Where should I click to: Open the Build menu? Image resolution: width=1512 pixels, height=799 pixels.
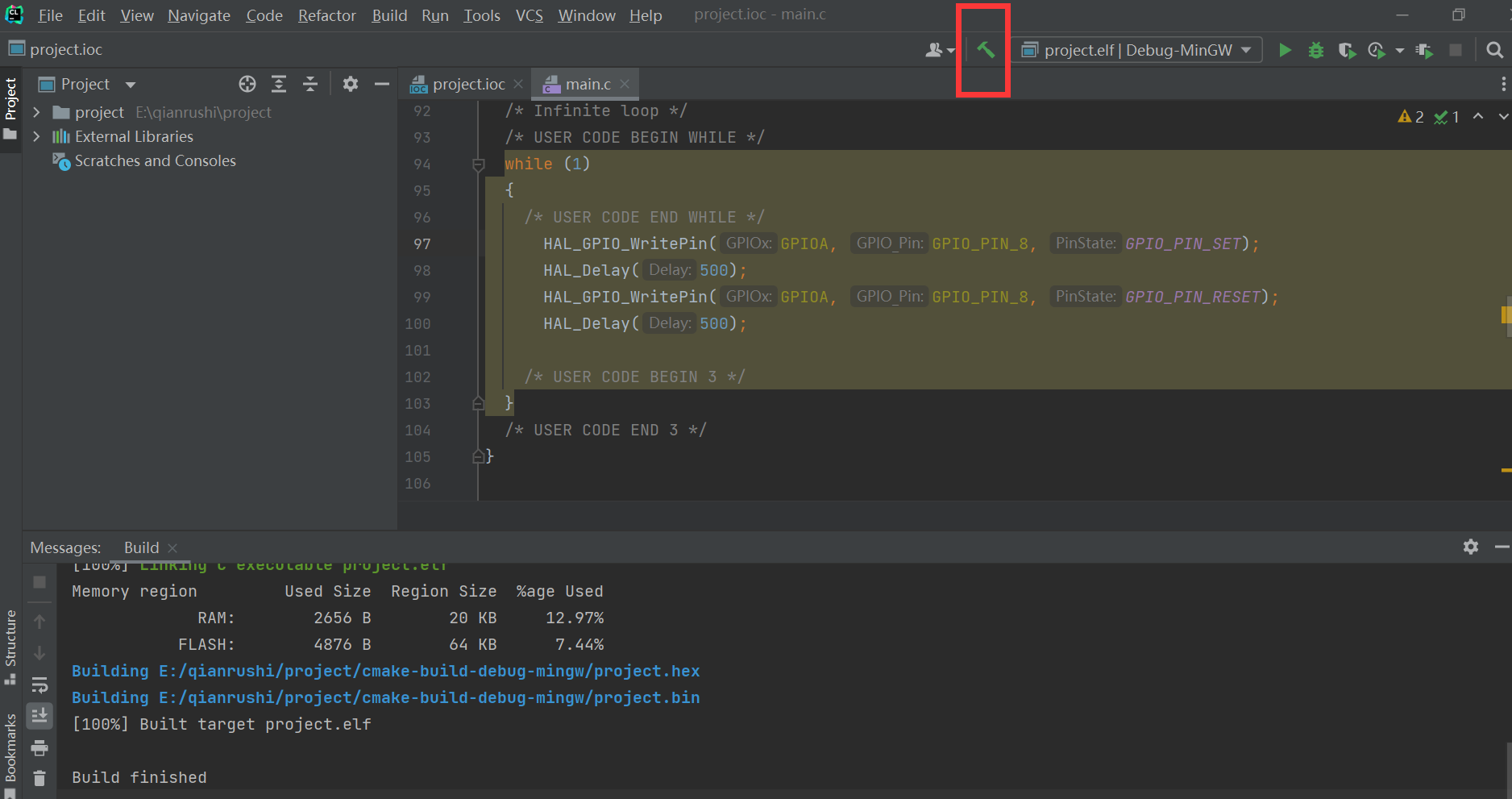[389, 15]
